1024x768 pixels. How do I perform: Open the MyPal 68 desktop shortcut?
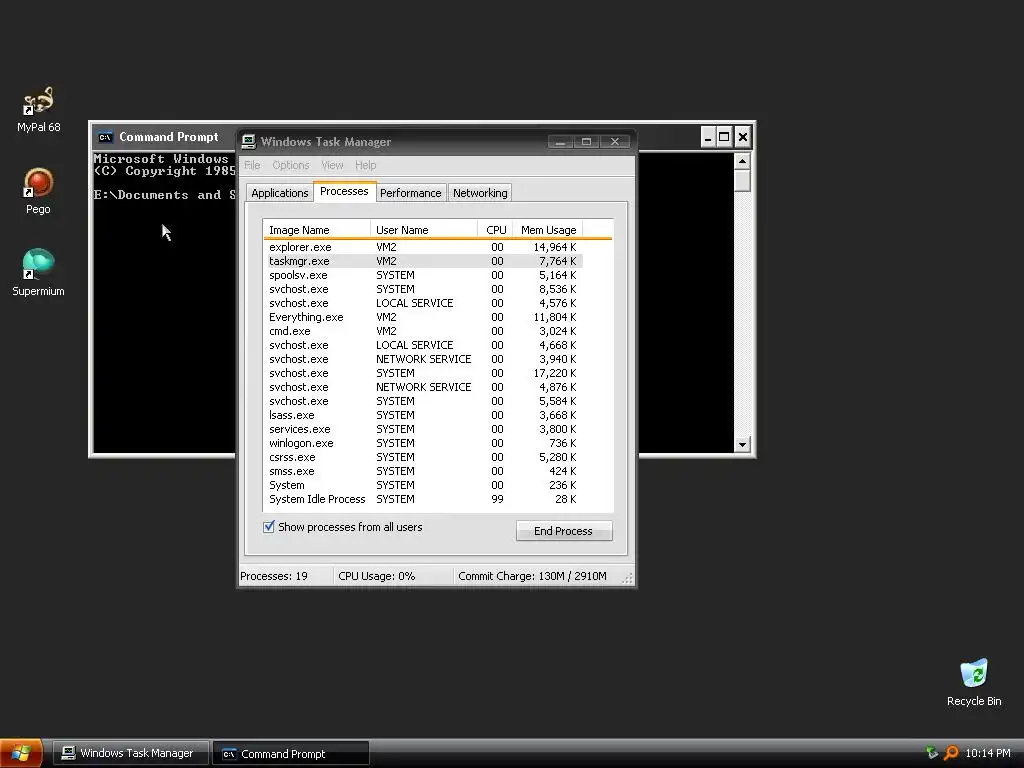point(39,109)
